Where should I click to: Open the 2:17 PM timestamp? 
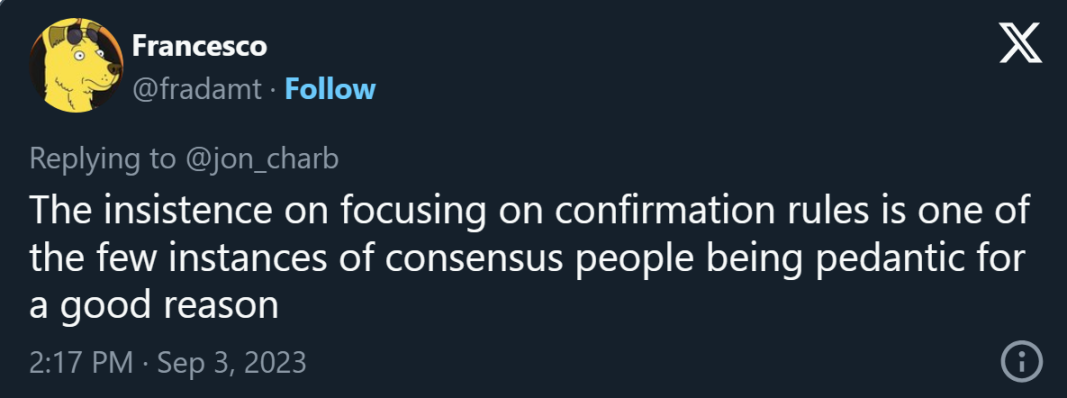point(81,363)
